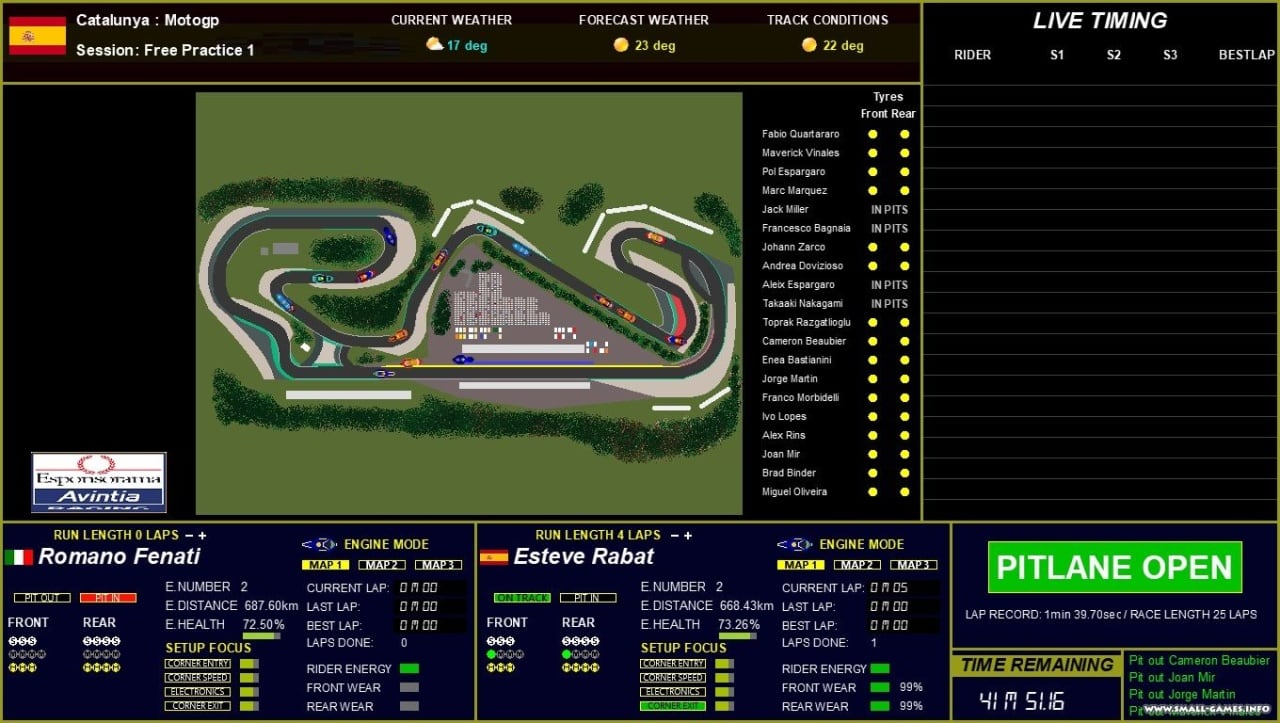Select MAP 3 engine mode for Esteve Rabat

pos(913,565)
